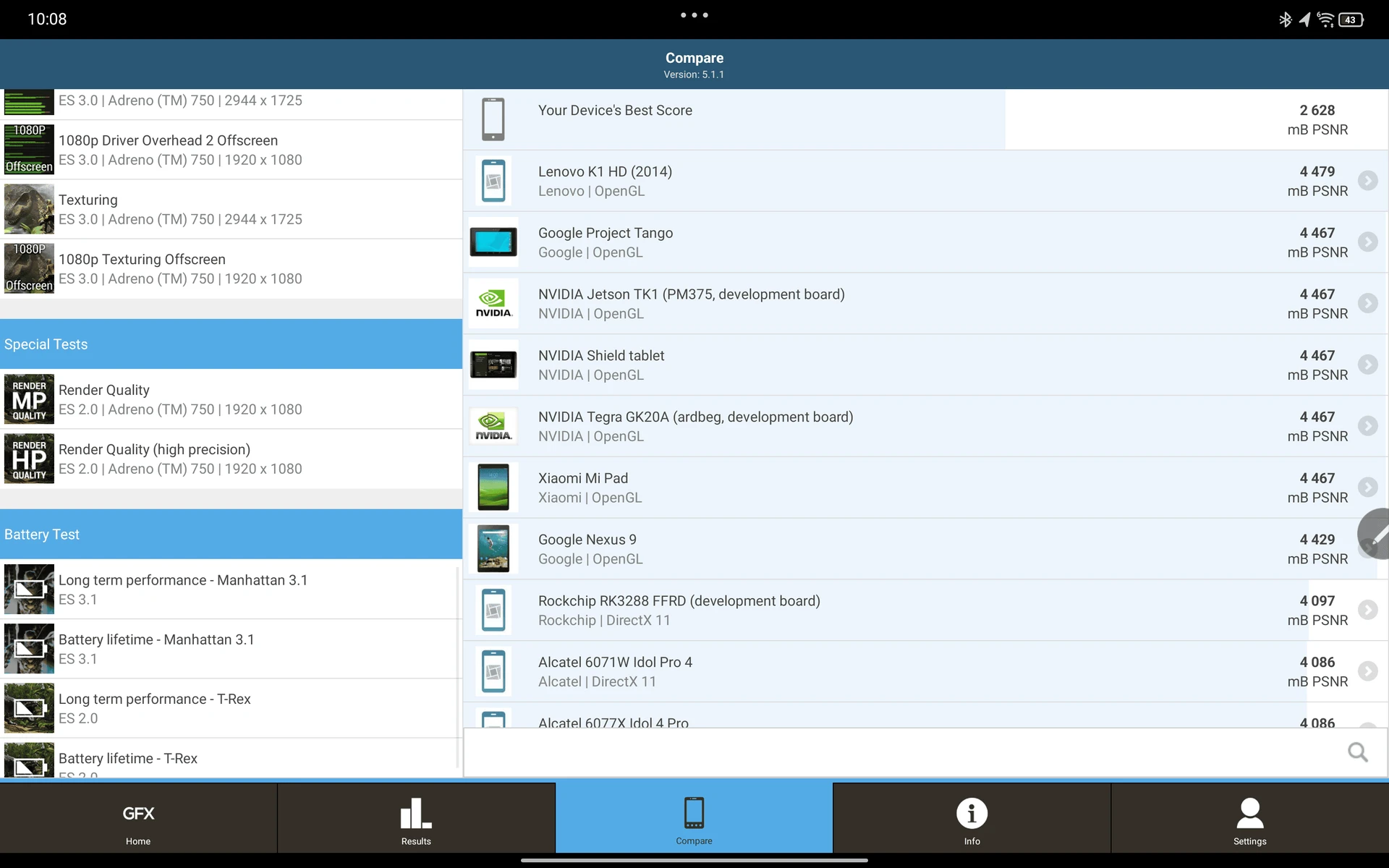1389x868 pixels.
Task: Click the Compare Version 5.1.1 title
Action: (x=694, y=64)
